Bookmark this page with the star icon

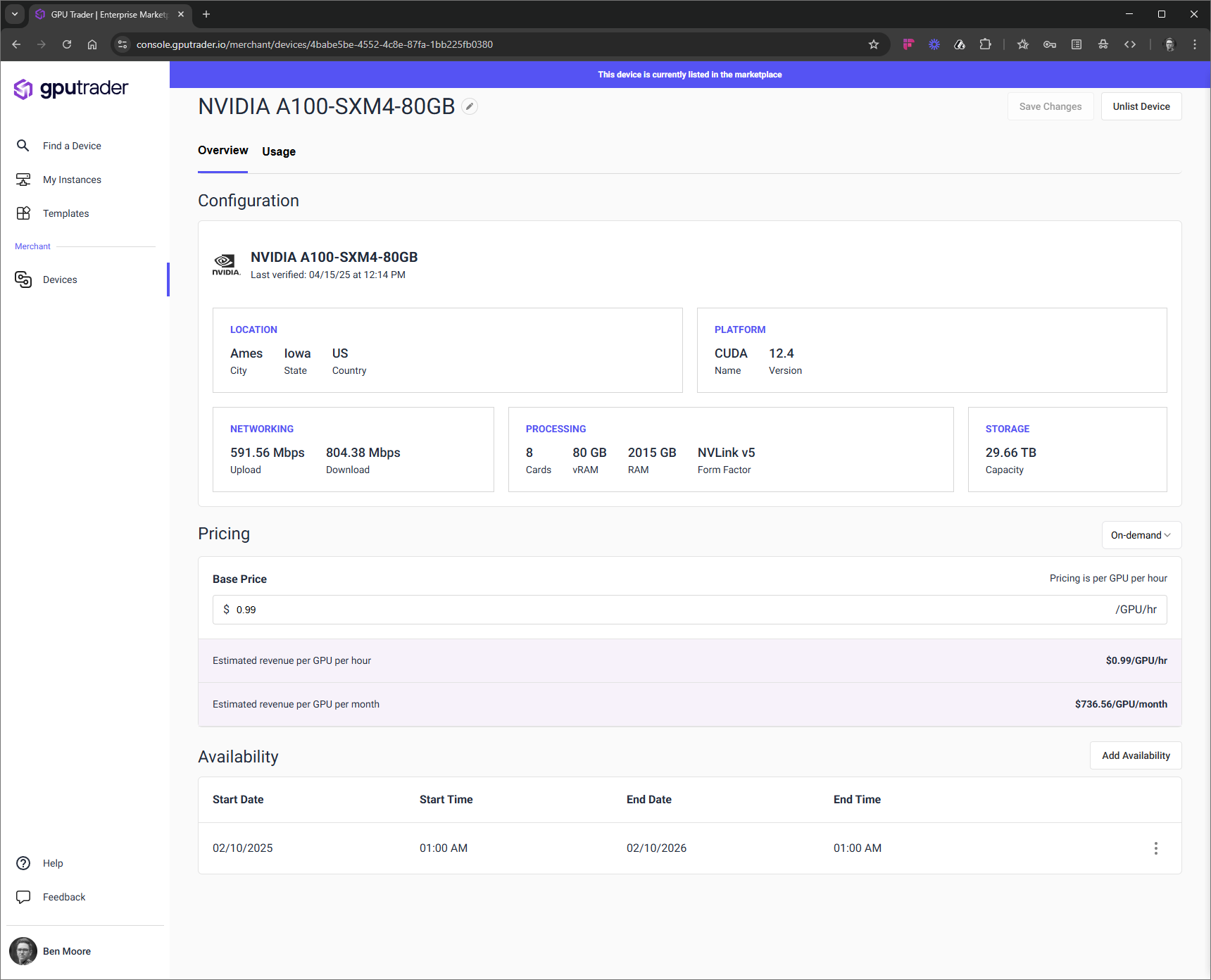(874, 44)
